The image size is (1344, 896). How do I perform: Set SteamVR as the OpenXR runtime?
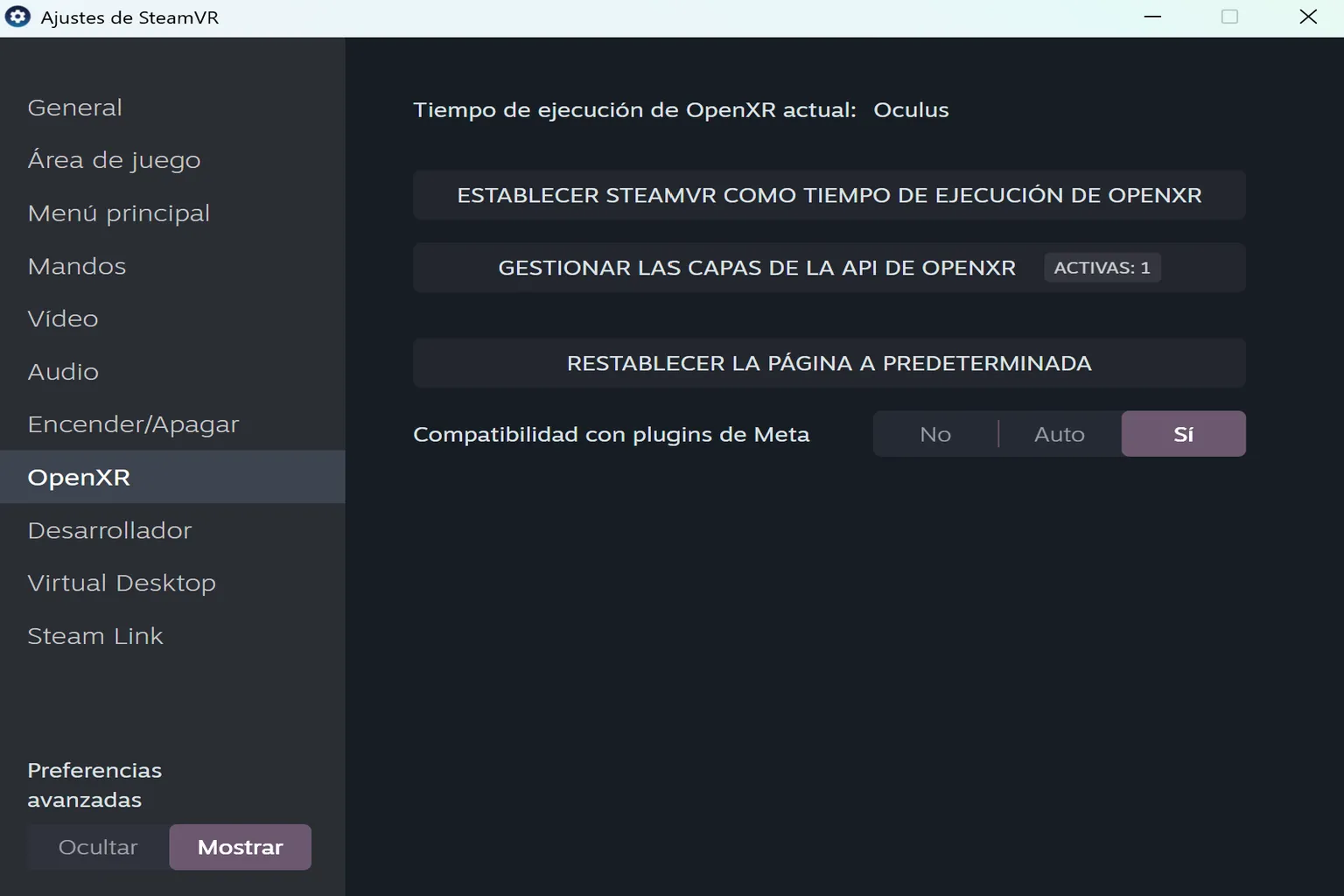(829, 195)
